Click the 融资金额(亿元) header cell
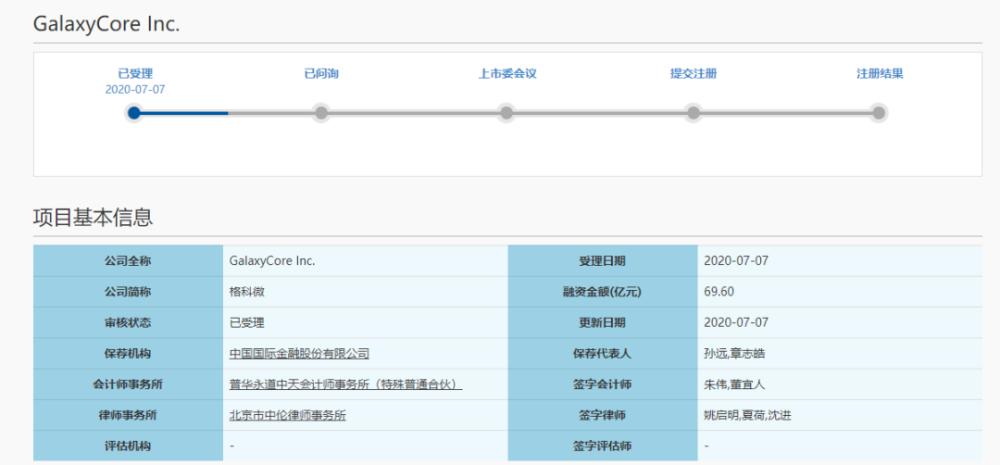Viewport: 1000px width, 465px height. 603,292
